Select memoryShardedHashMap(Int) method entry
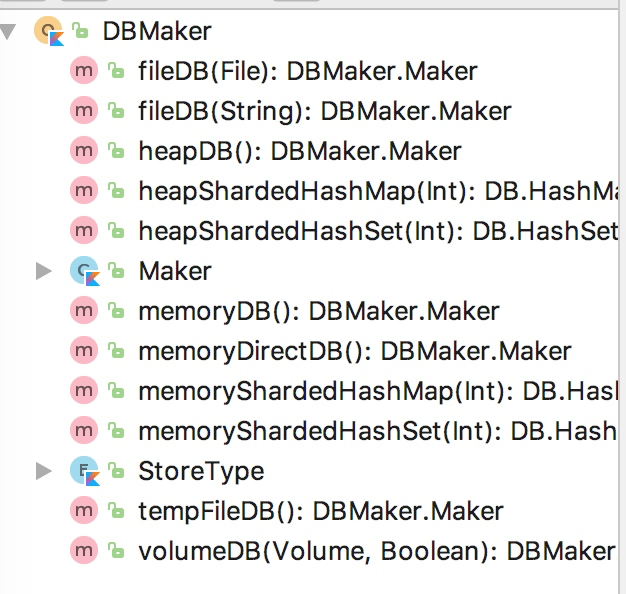This screenshot has height=594, width=626. [x=378, y=392]
